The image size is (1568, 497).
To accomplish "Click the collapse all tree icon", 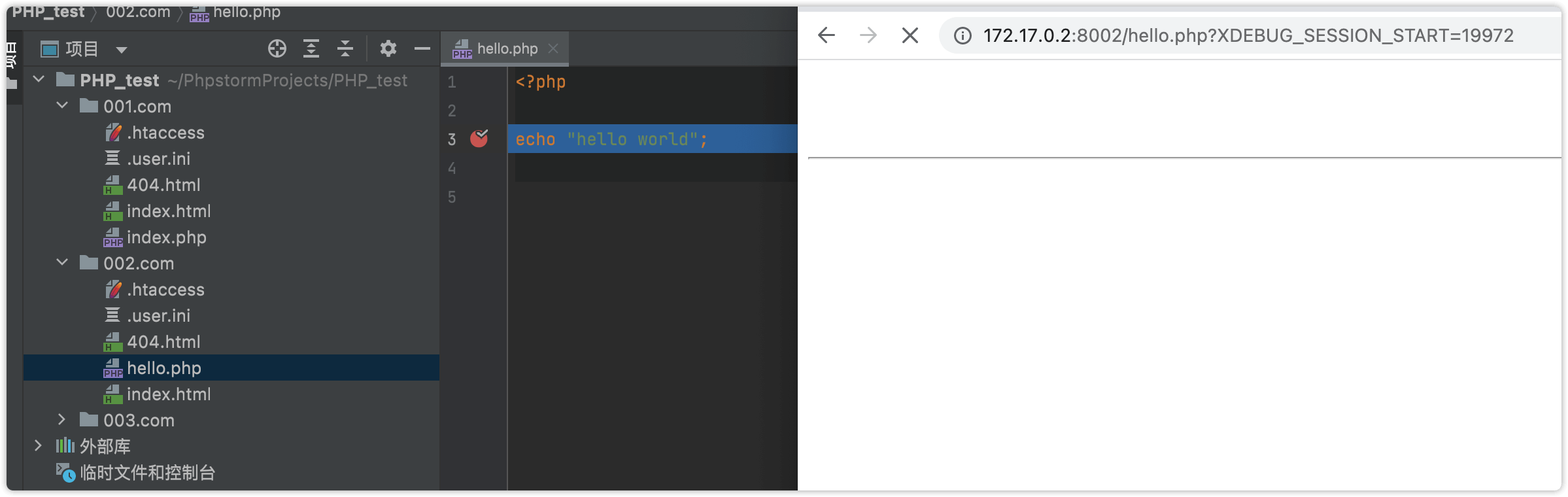I will coord(345,48).
